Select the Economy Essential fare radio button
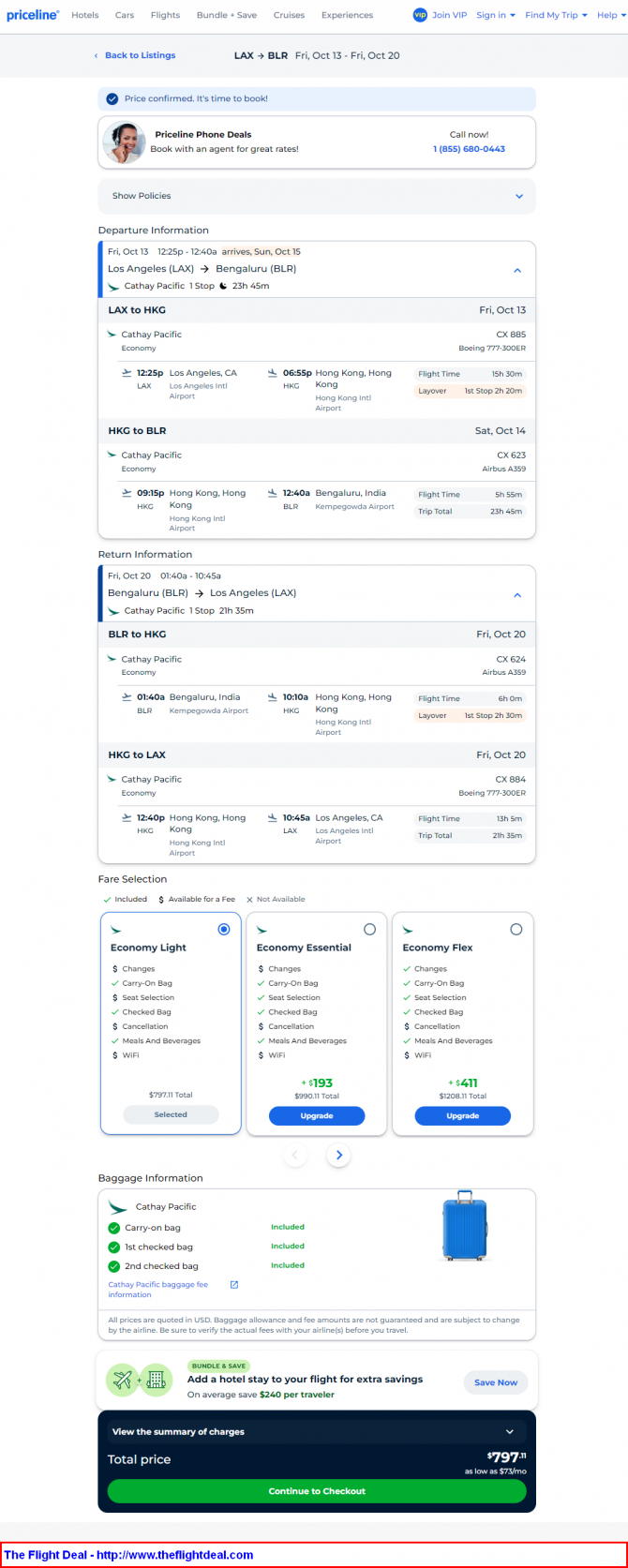628x1568 pixels. pyautogui.click(x=369, y=930)
